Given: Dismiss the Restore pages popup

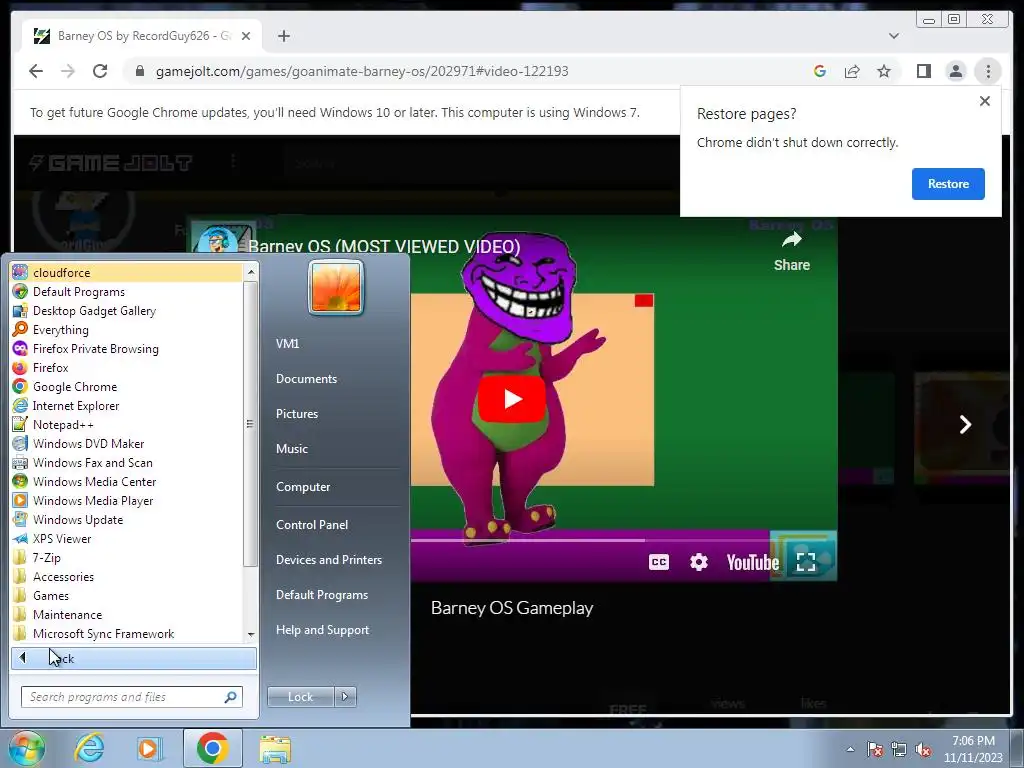Looking at the screenshot, I should point(984,101).
